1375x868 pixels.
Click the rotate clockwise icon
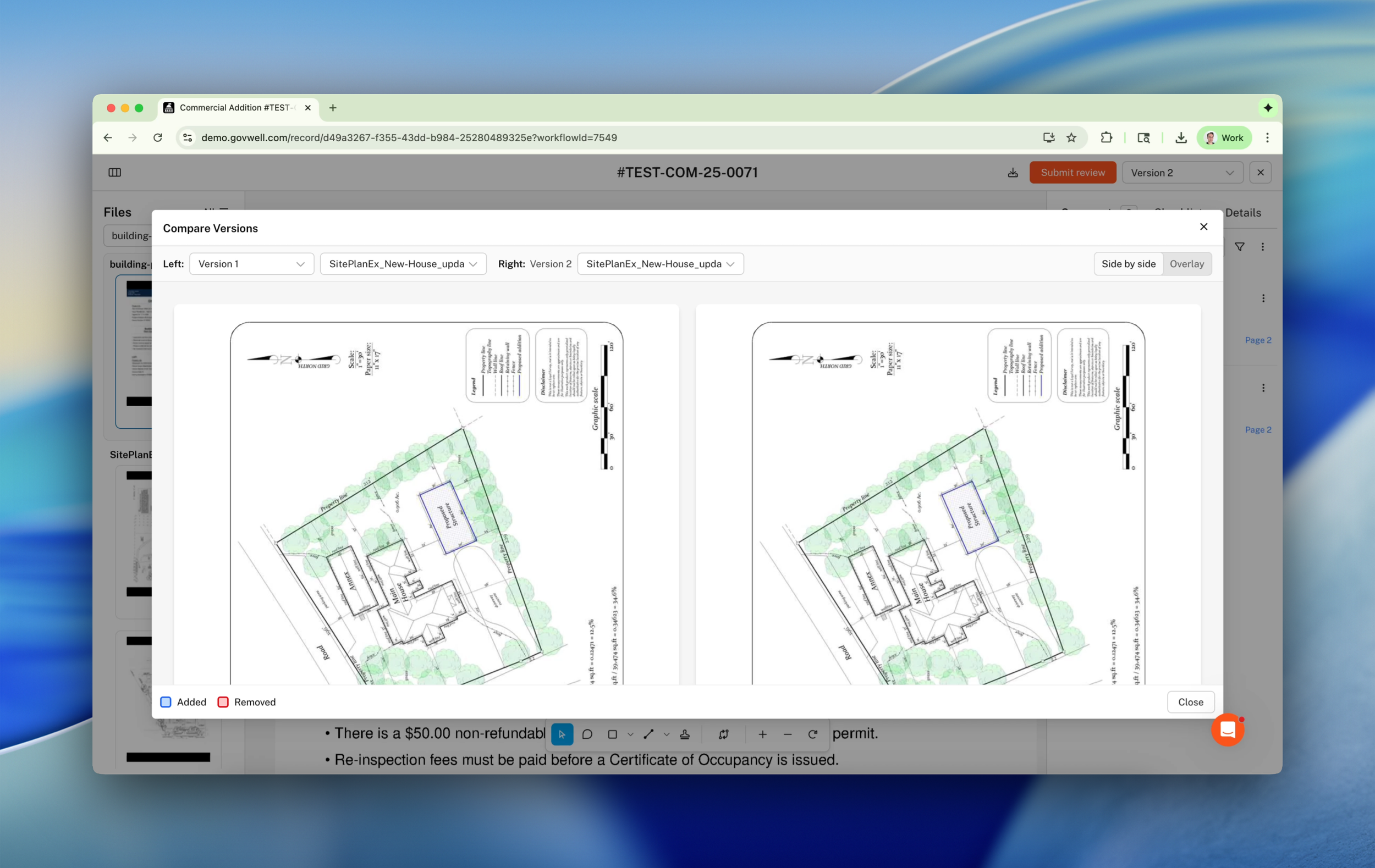pyautogui.click(x=812, y=734)
